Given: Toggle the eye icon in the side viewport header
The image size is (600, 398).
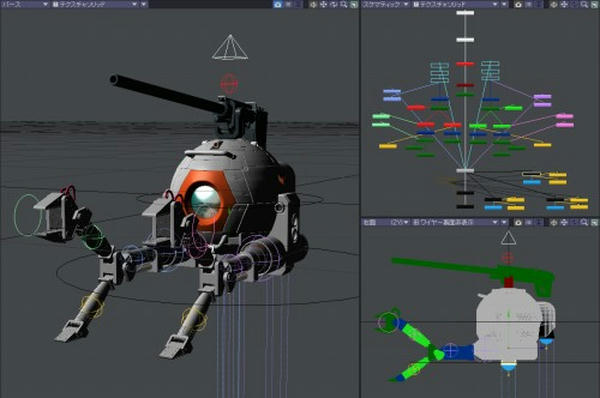Looking at the screenshot, I should point(518,222).
